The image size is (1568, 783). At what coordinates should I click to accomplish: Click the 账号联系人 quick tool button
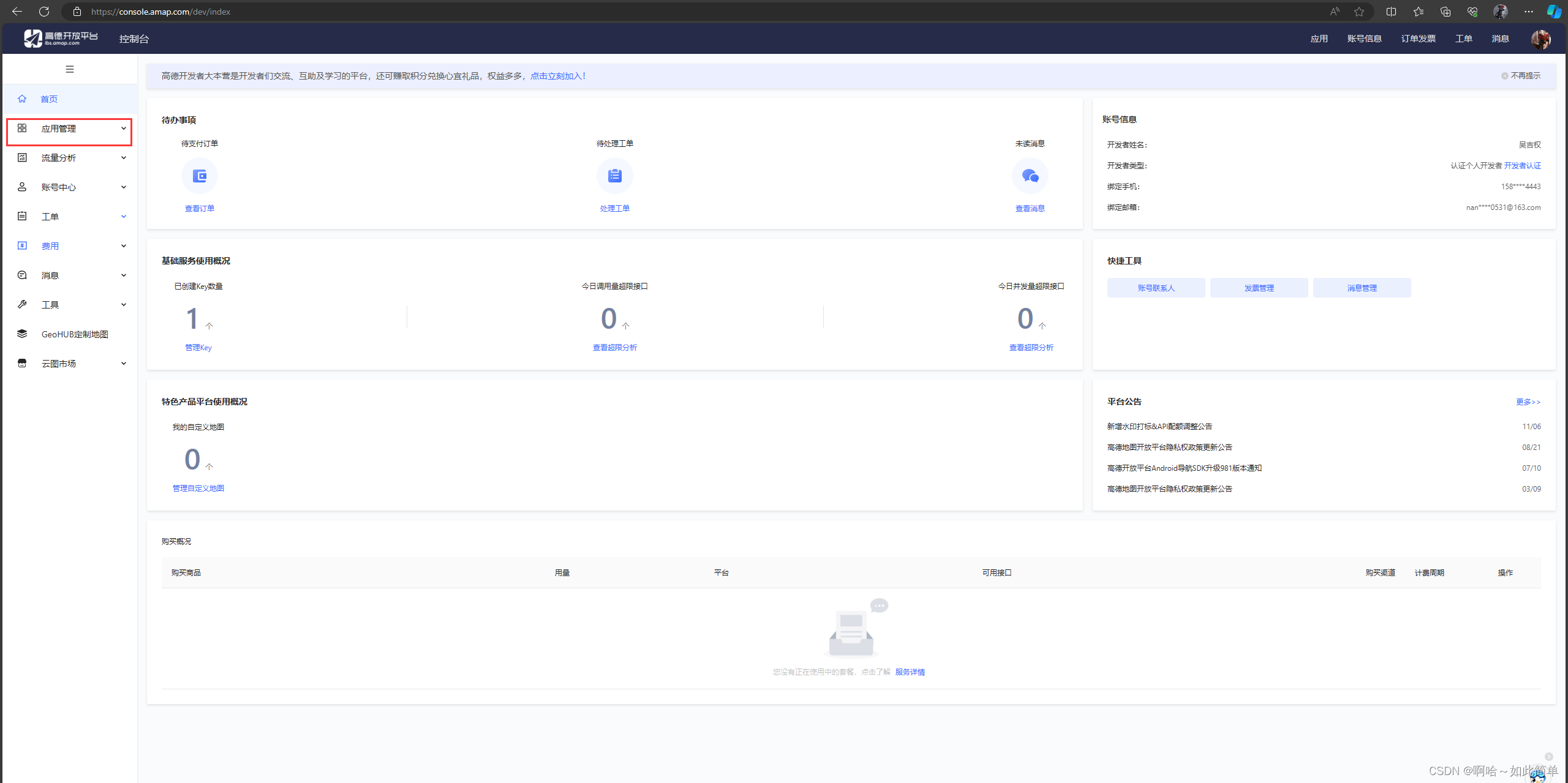click(1156, 288)
